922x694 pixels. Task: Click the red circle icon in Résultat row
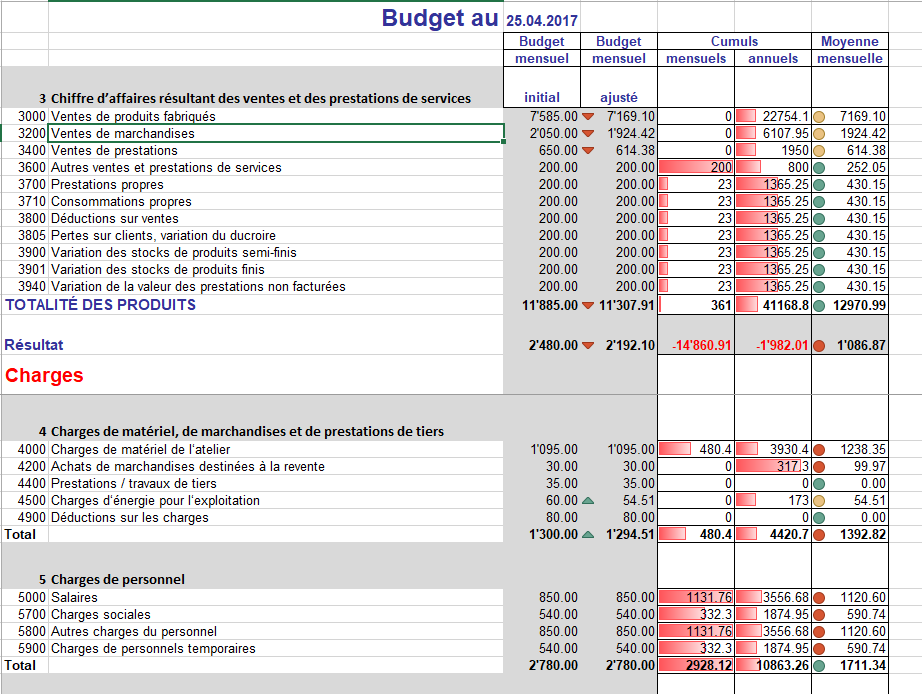click(x=819, y=346)
